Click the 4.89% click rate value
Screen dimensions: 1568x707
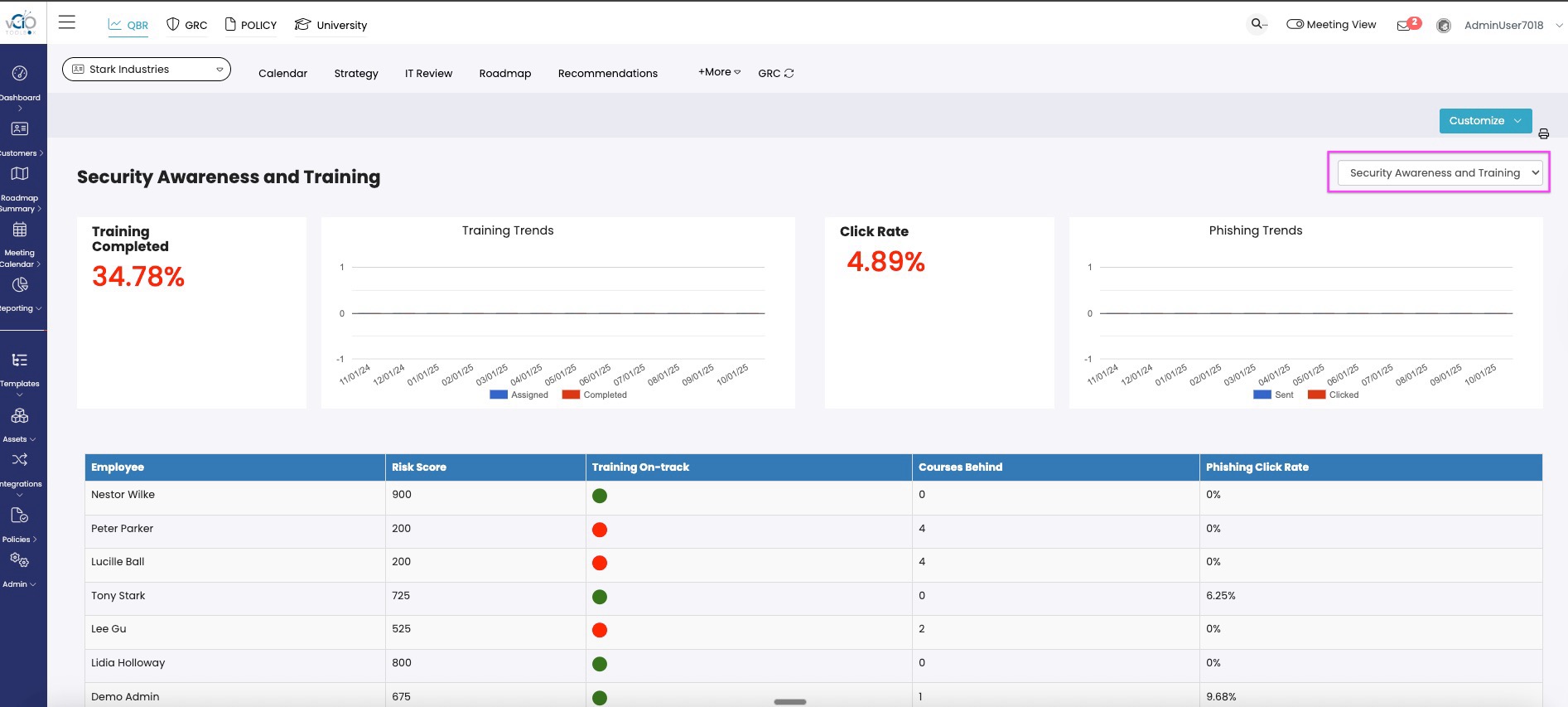coord(885,262)
